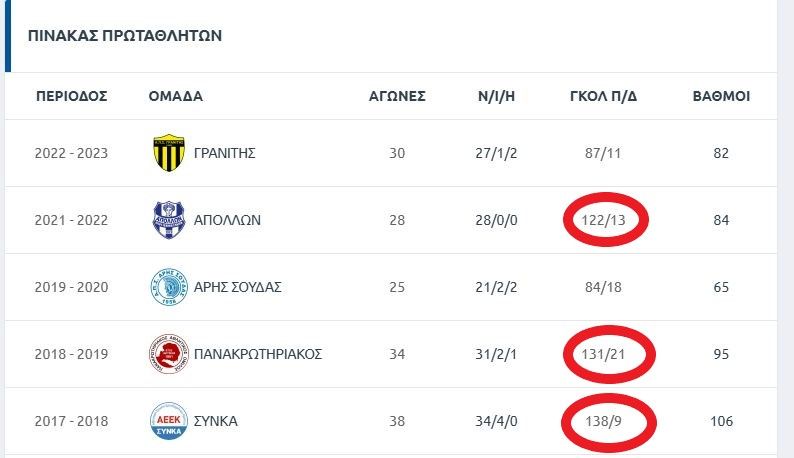Click the ΒΑΘΜΟΙ column header
794x458 pixels.
[x=721, y=97]
